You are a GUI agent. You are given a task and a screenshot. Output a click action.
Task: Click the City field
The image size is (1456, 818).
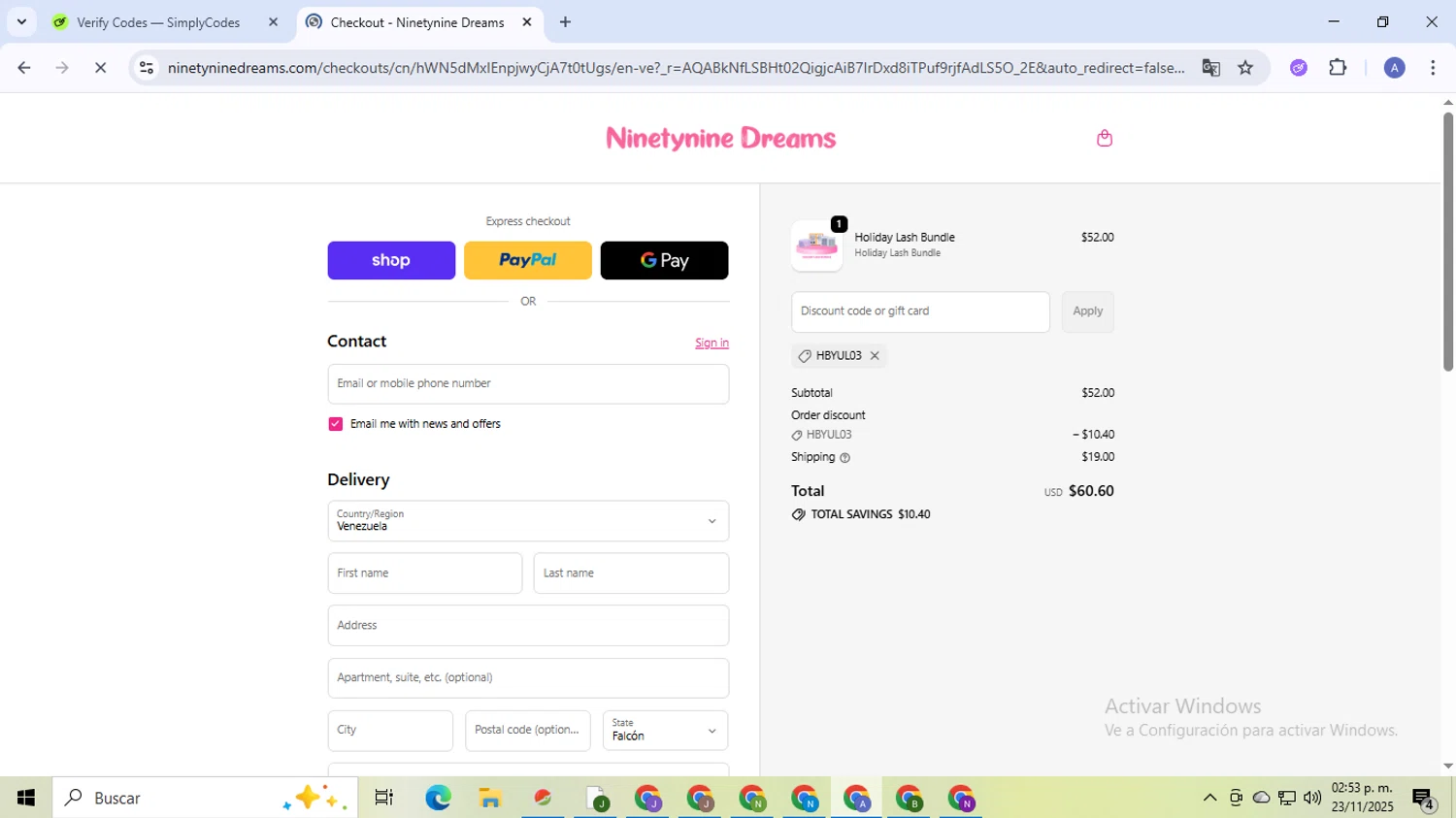click(x=390, y=731)
